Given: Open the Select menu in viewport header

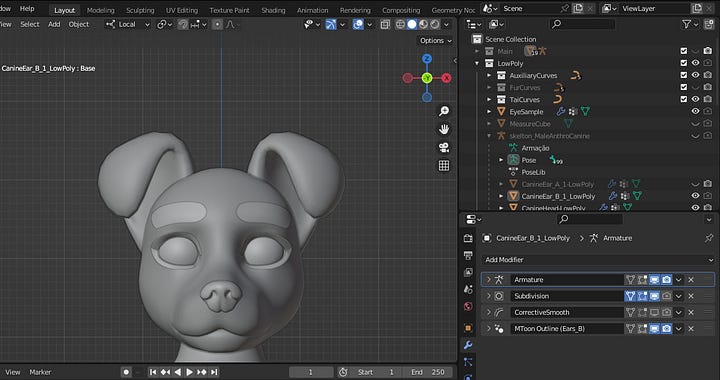Looking at the screenshot, I should (x=30, y=24).
